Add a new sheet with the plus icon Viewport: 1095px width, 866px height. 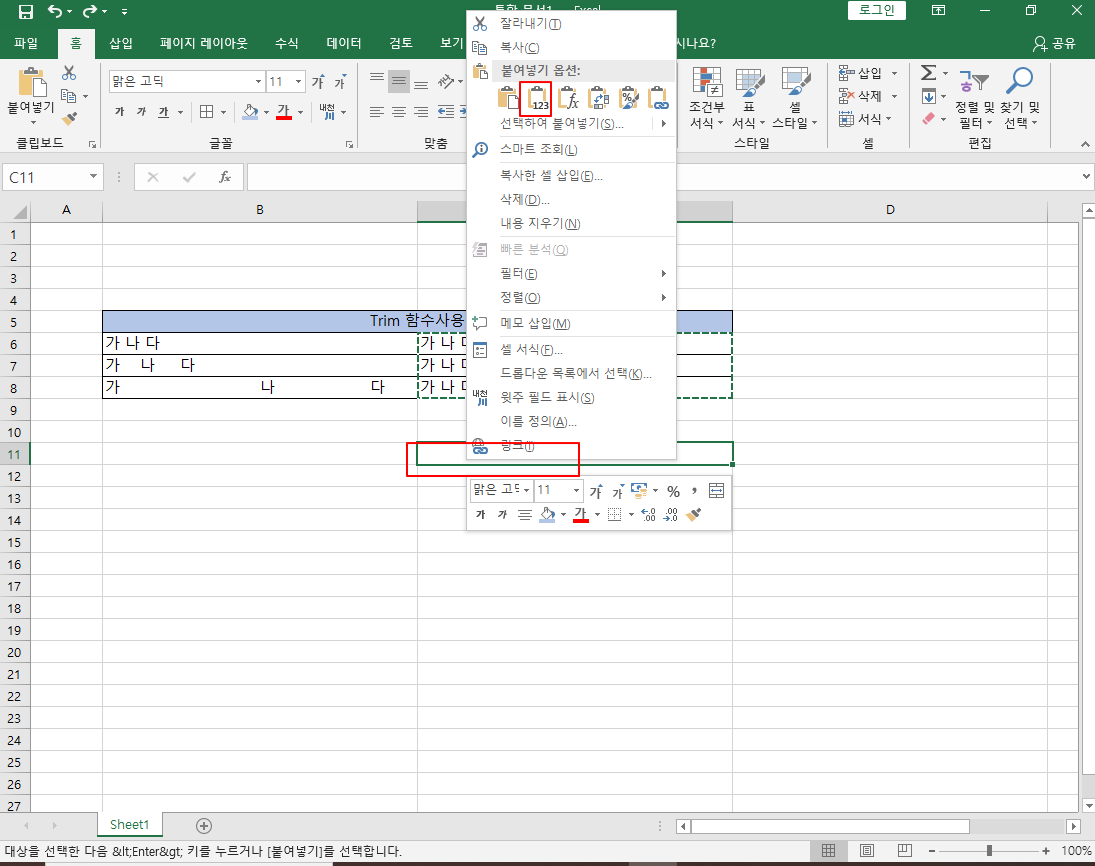coord(204,825)
